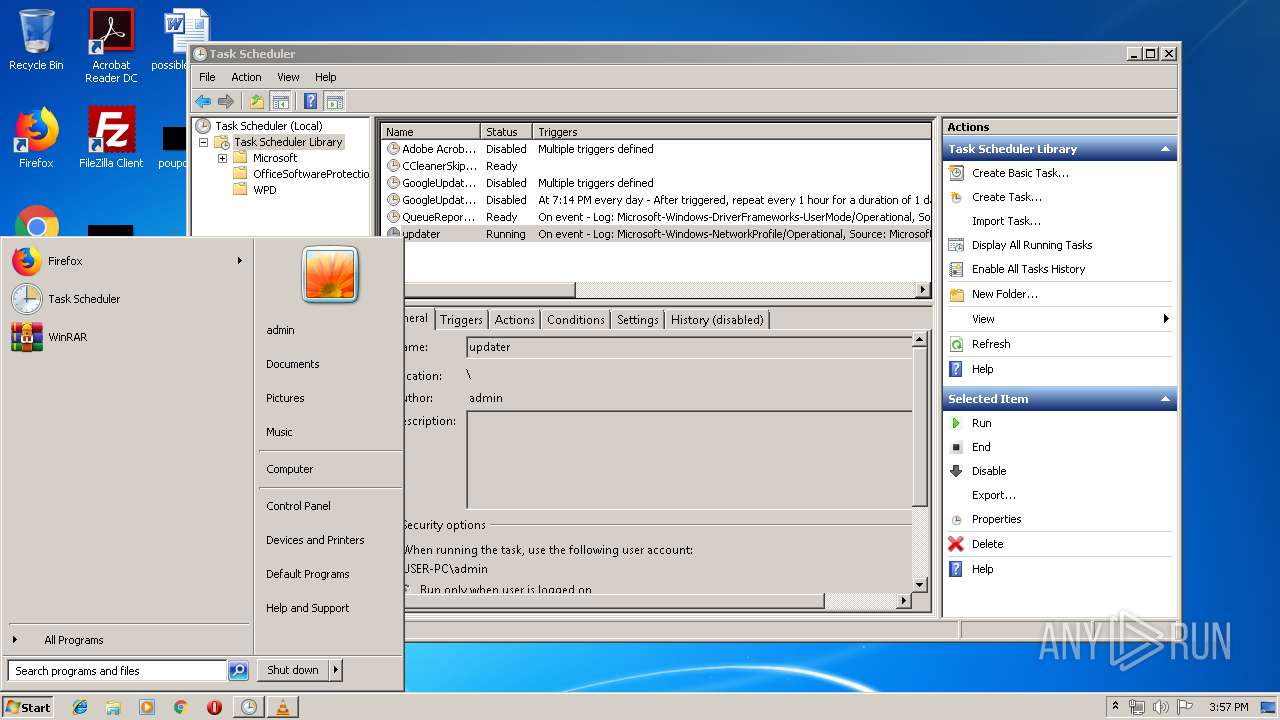Click the Start button
Image resolution: width=1280 pixels, height=720 pixels.
coord(28,707)
